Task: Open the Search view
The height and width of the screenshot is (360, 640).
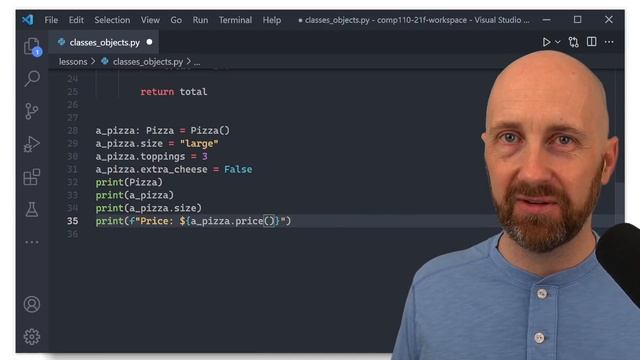Action: pos(32,78)
